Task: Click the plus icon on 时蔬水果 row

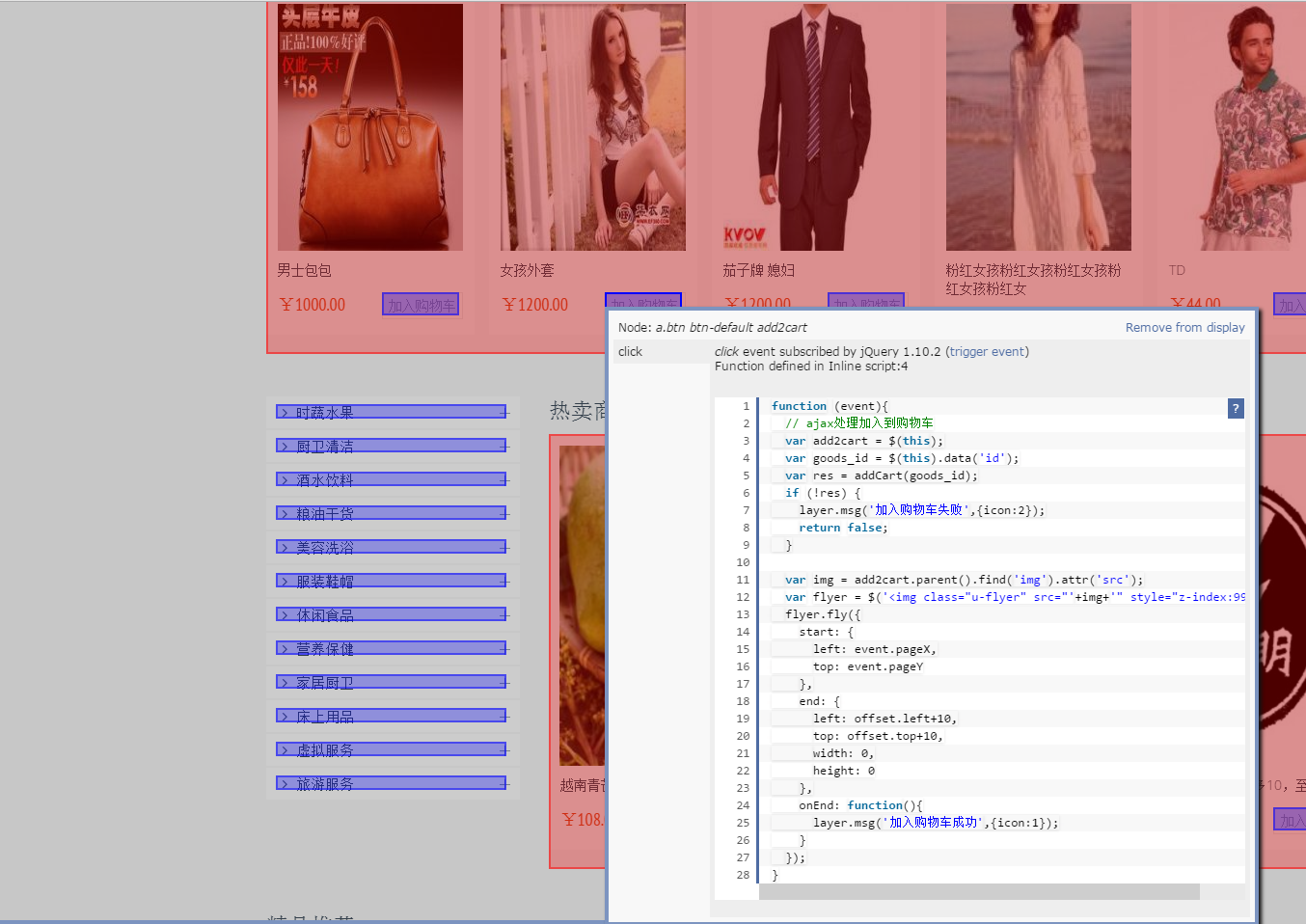Action: 503,413
